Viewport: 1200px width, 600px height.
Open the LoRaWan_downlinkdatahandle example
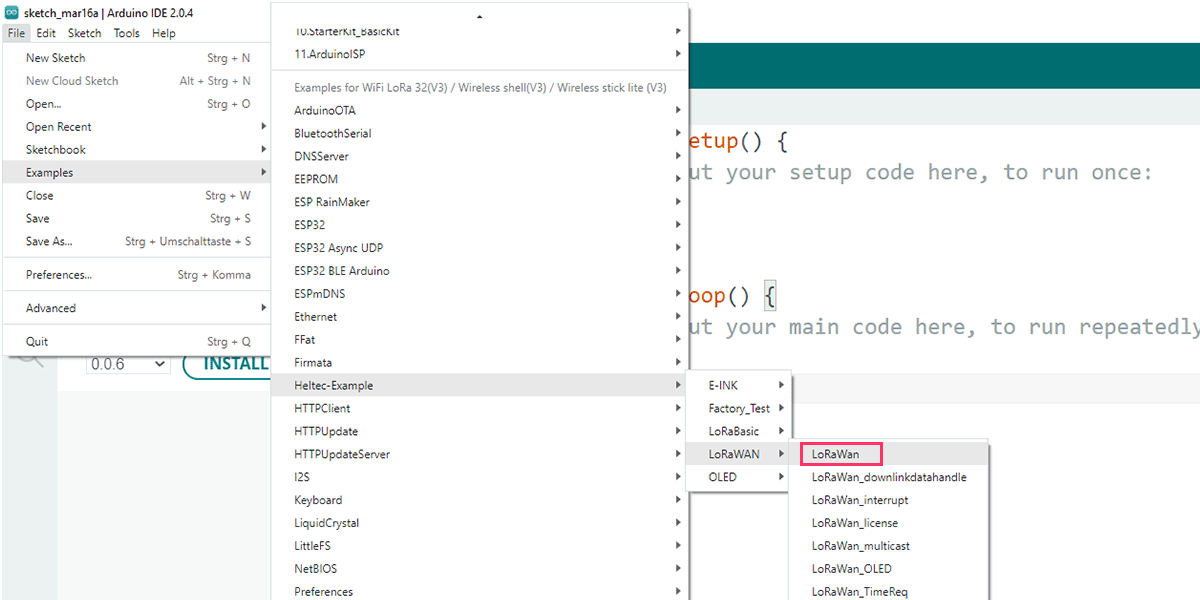889,478
